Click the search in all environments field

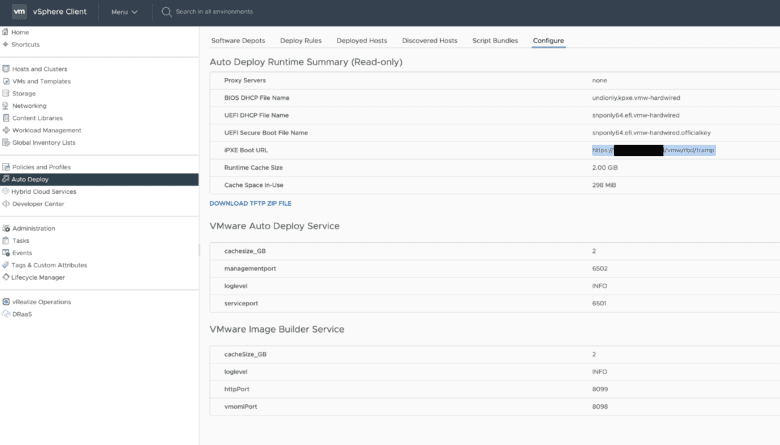pos(214,11)
